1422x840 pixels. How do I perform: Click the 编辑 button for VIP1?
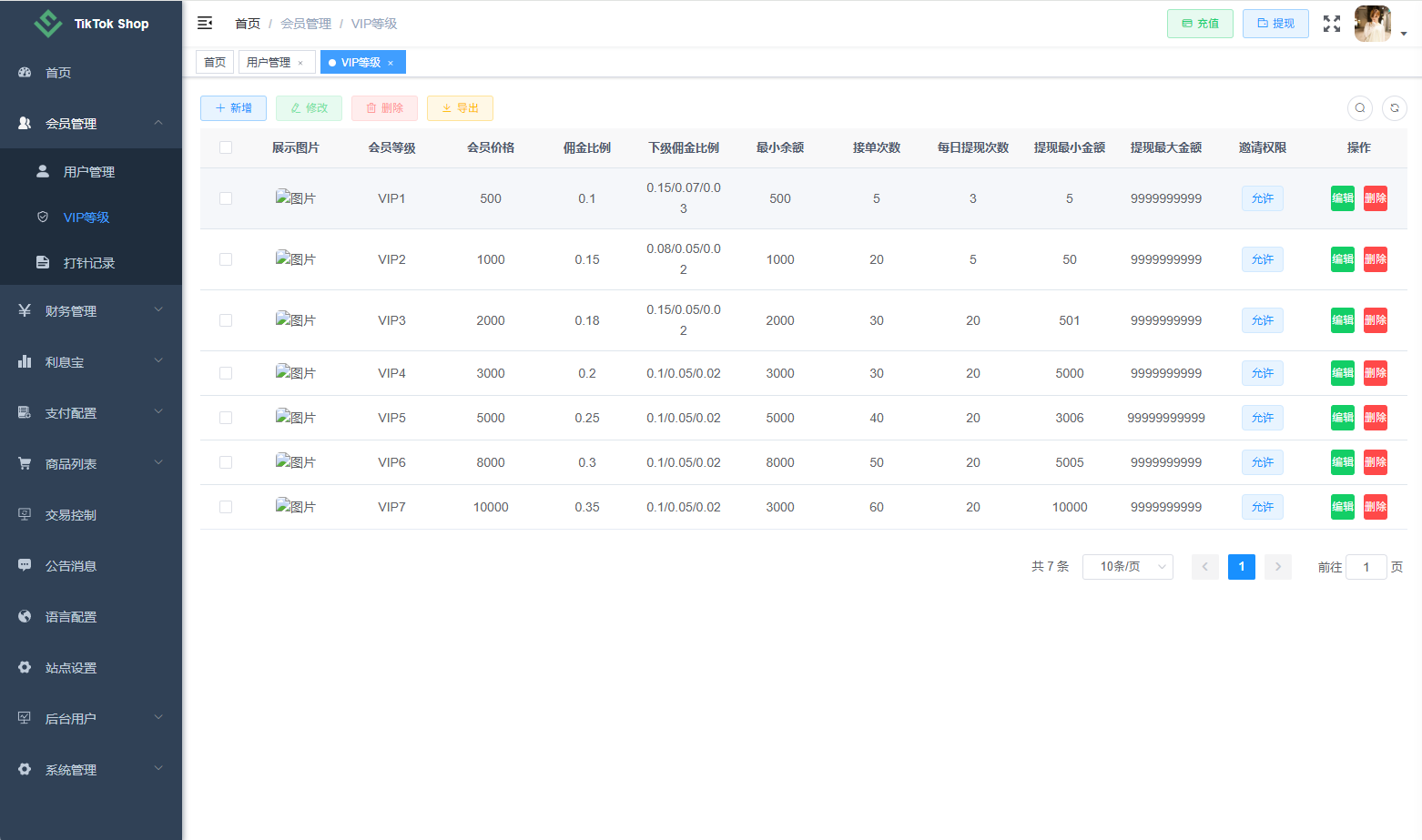click(1343, 198)
